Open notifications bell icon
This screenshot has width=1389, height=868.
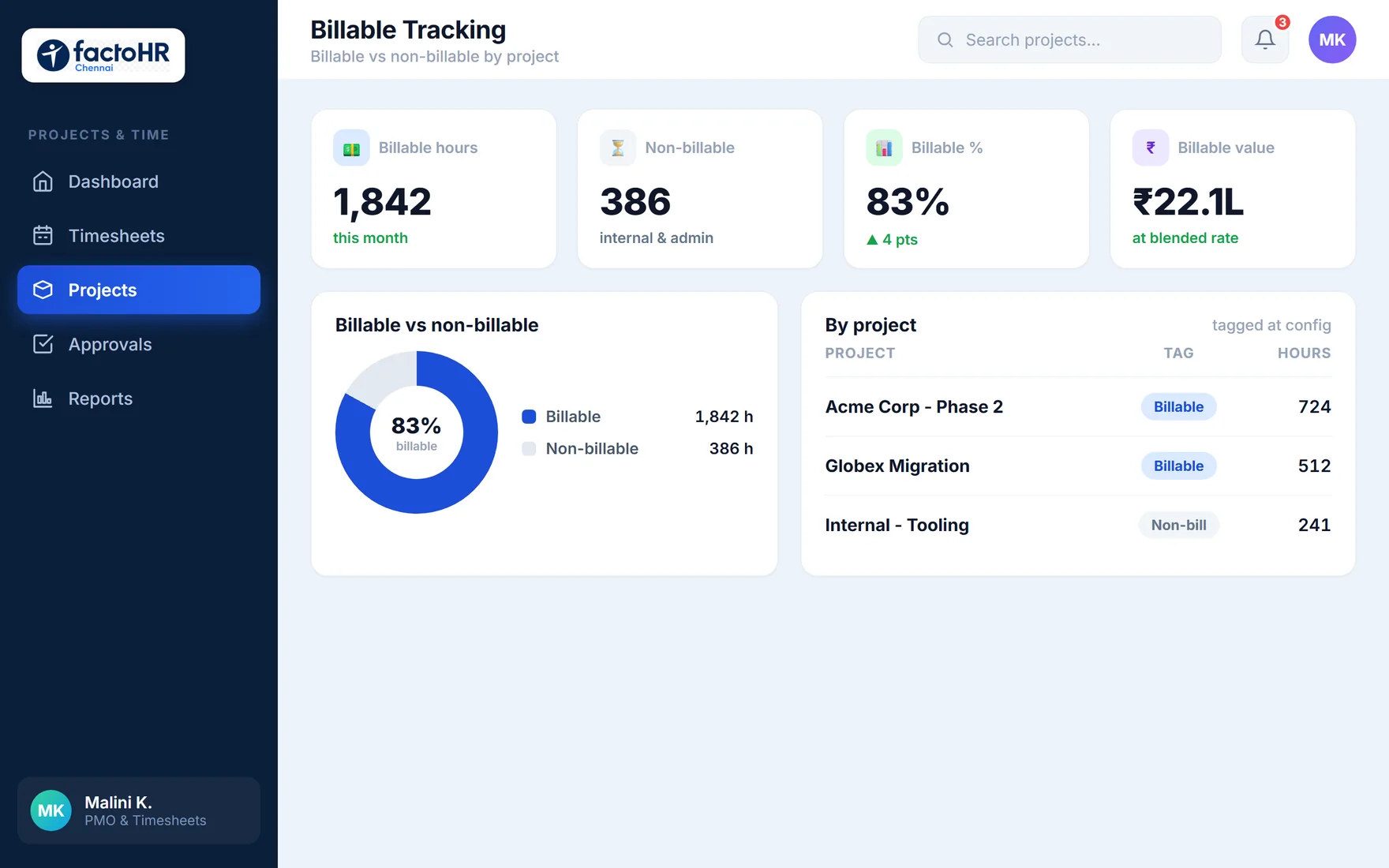tap(1265, 39)
